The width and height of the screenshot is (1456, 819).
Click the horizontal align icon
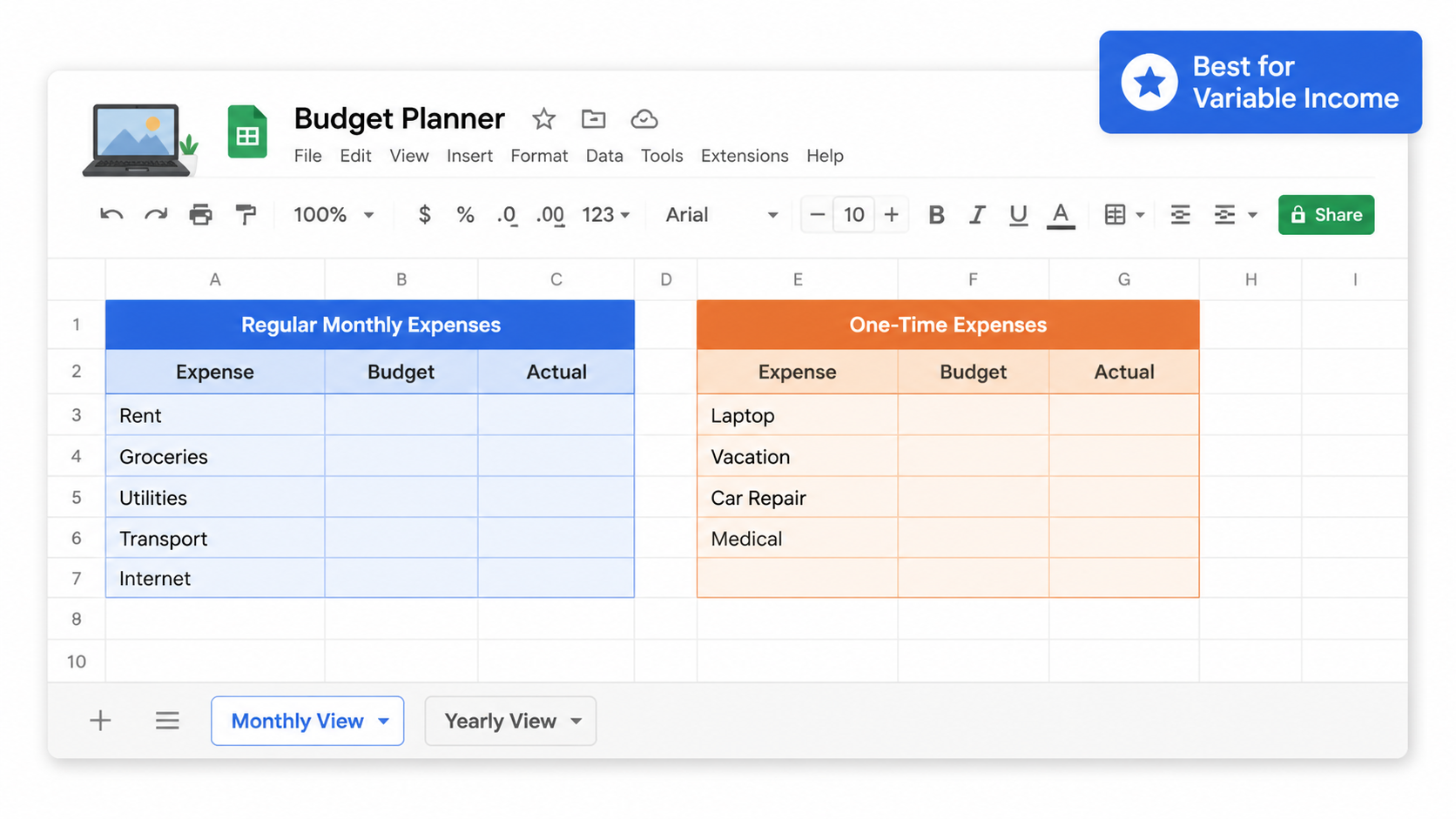click(1180, 214)
